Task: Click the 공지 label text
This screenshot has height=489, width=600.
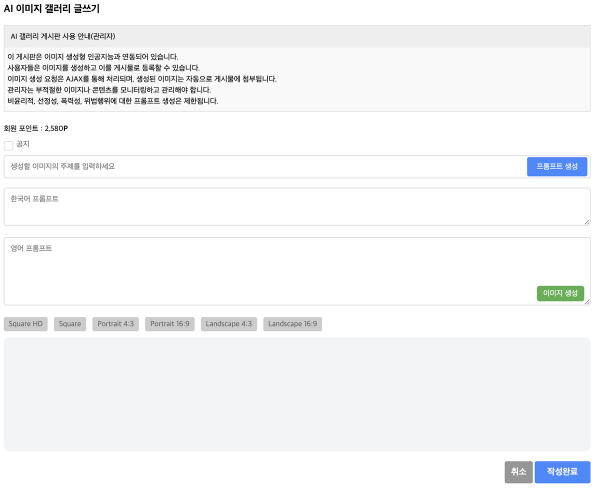Action: pos(23,145)
